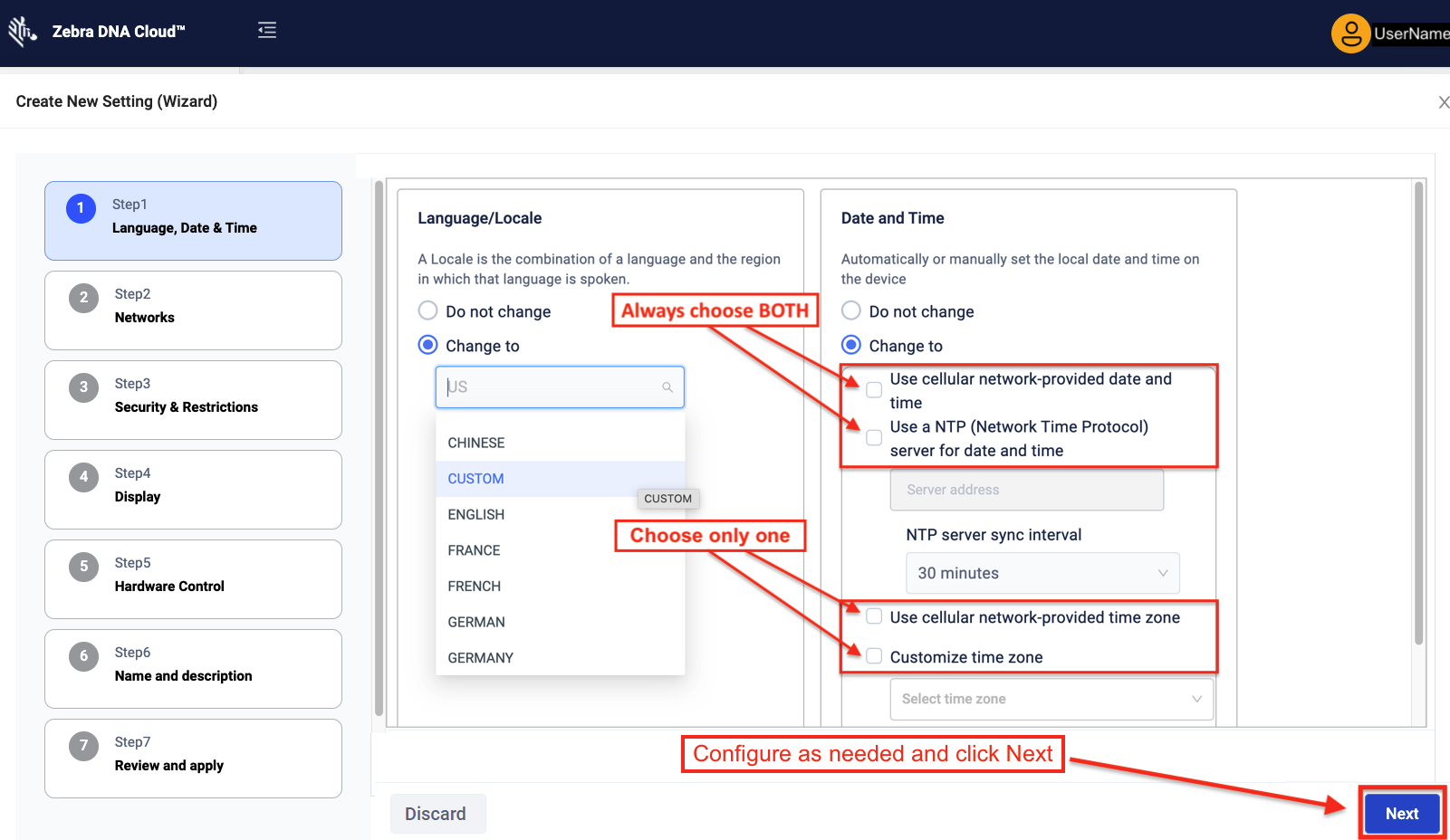The height and width of the screenshot is (840, 1450).
Task: Click the Zebra logo icon
Action: tap(22, 32)
